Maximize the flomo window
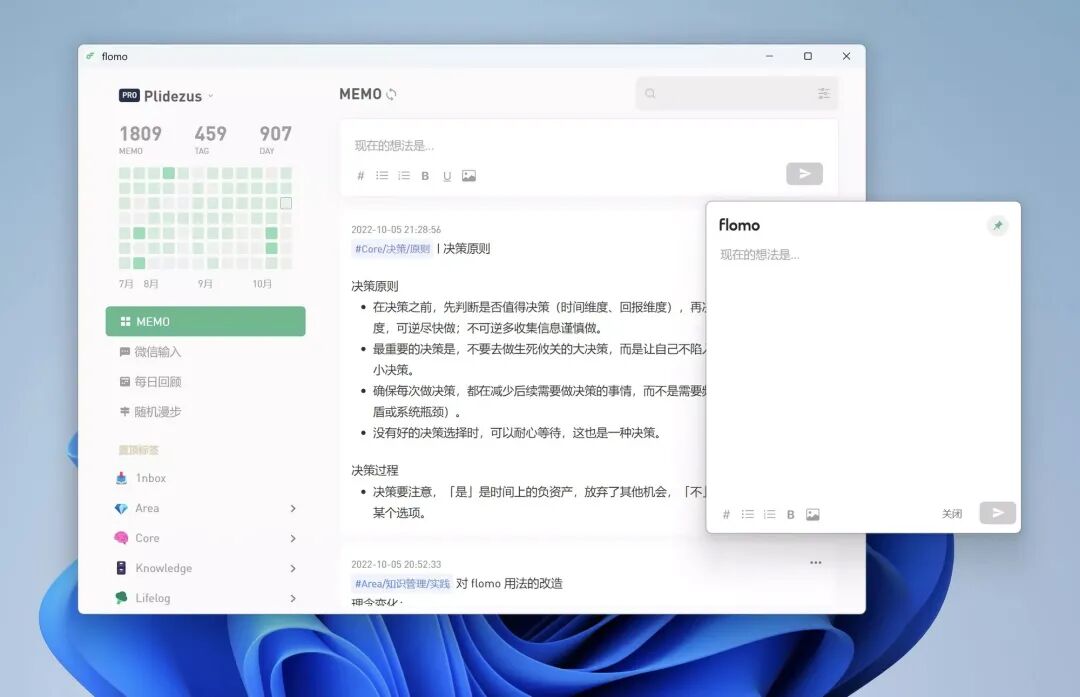Image resolution: width=1080 pixels, height=697 pixels. coord(808,56)
